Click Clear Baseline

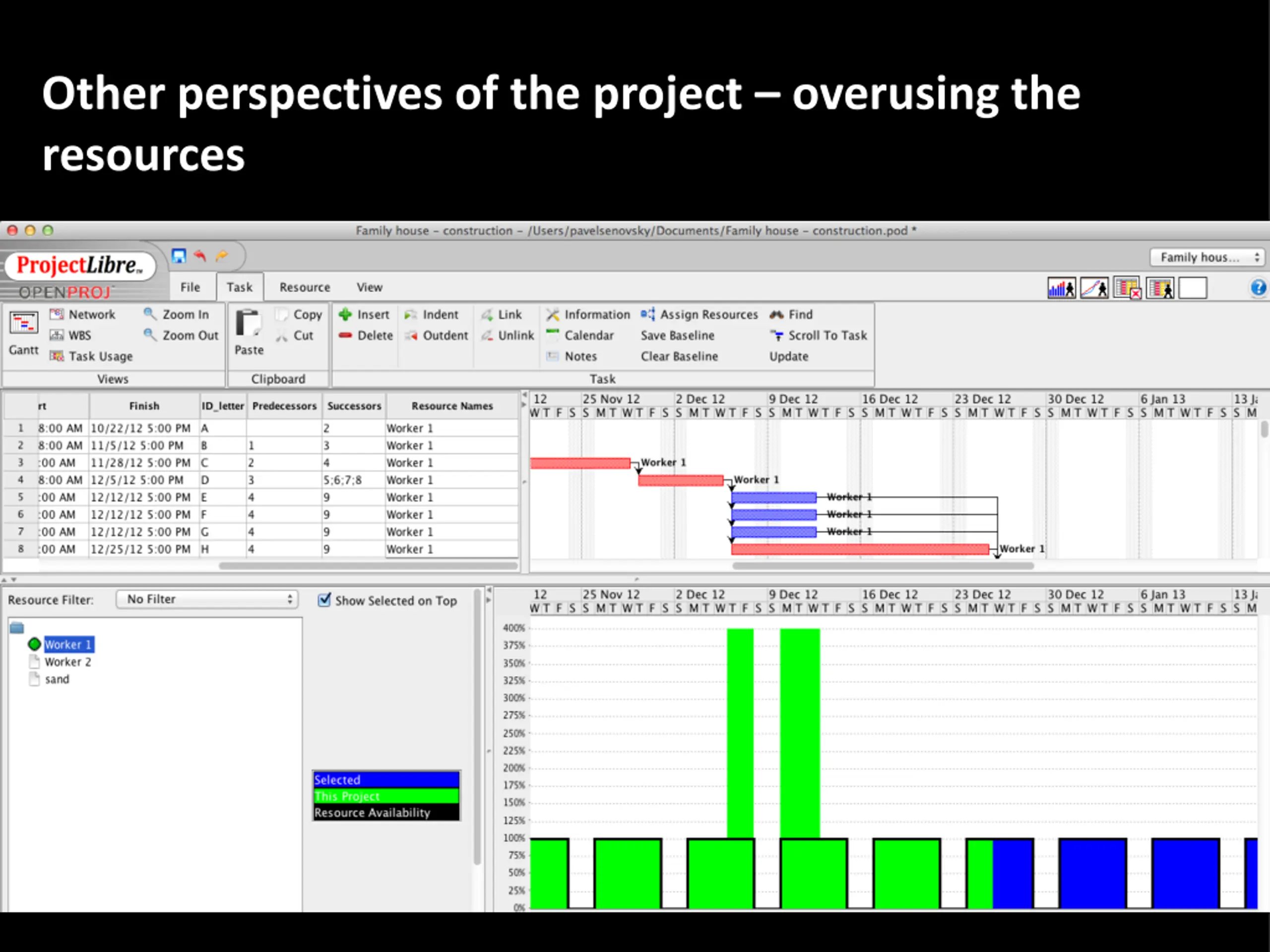tap(679, 356)
